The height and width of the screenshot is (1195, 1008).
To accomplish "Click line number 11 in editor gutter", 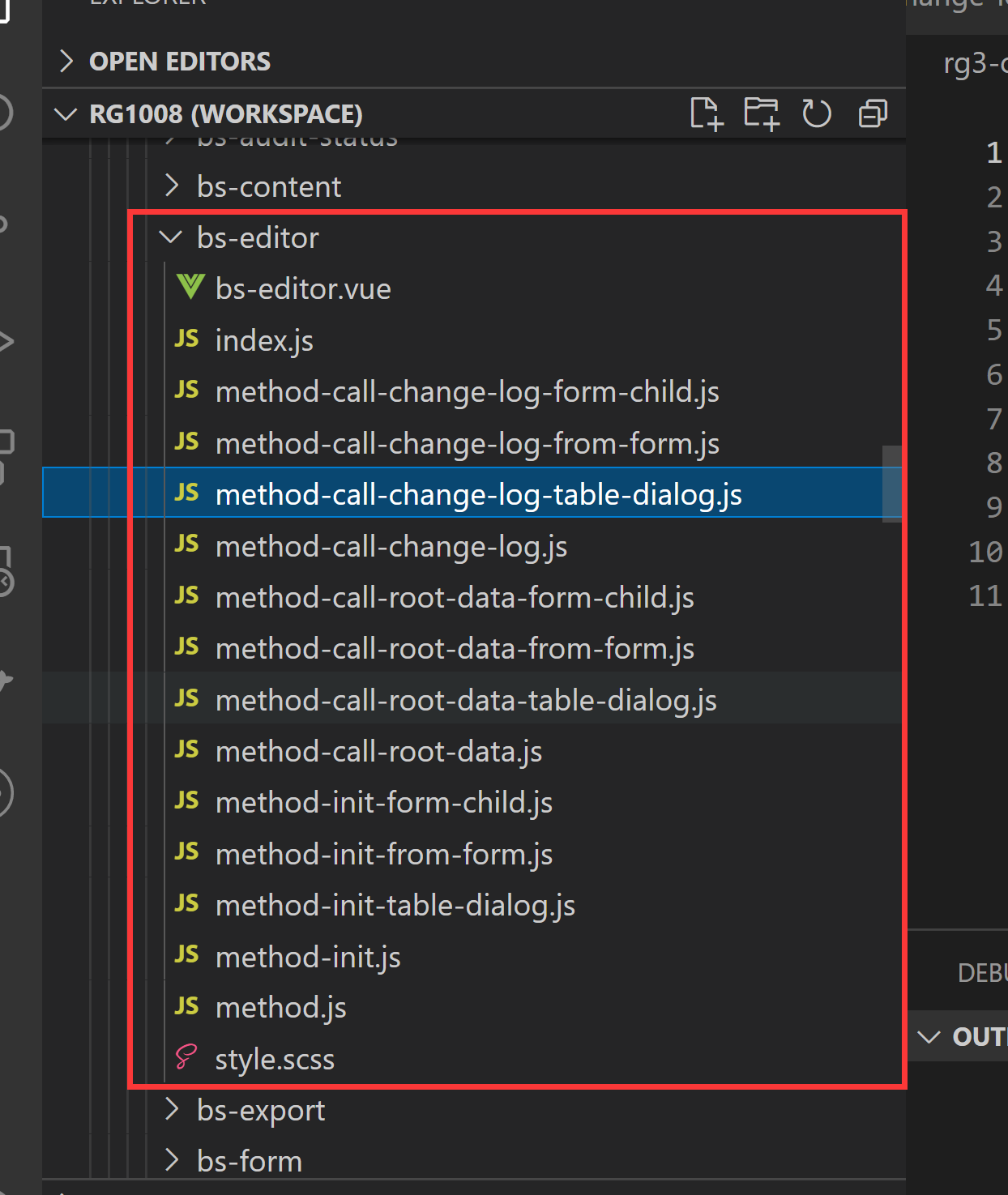I will point(986,596).
